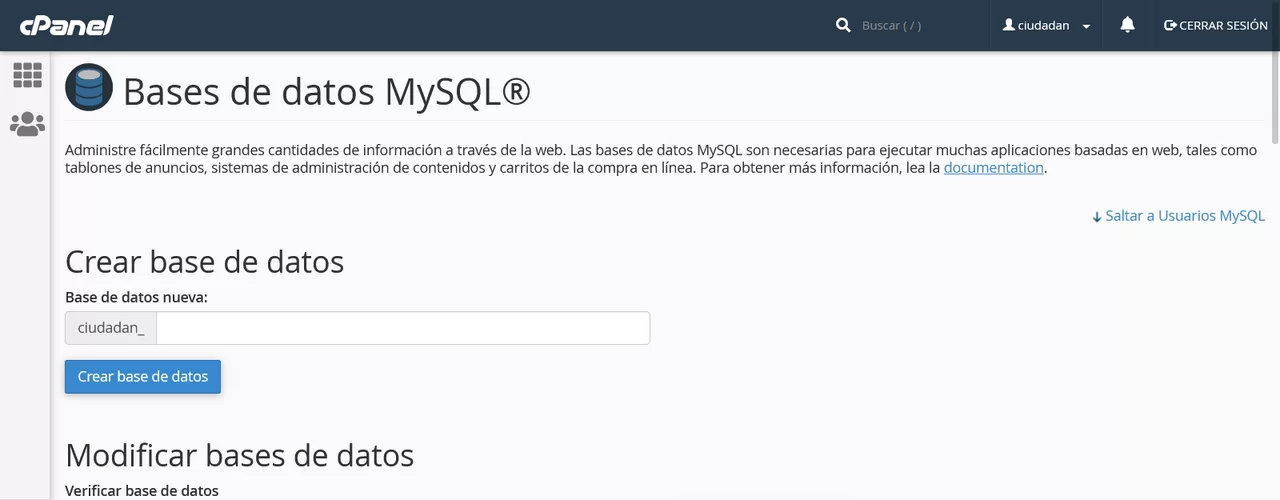The width and height of the screenshot is (1280, 500).
Task: Click the page vertical scrollbar
Action: (x=1275, y=98)
